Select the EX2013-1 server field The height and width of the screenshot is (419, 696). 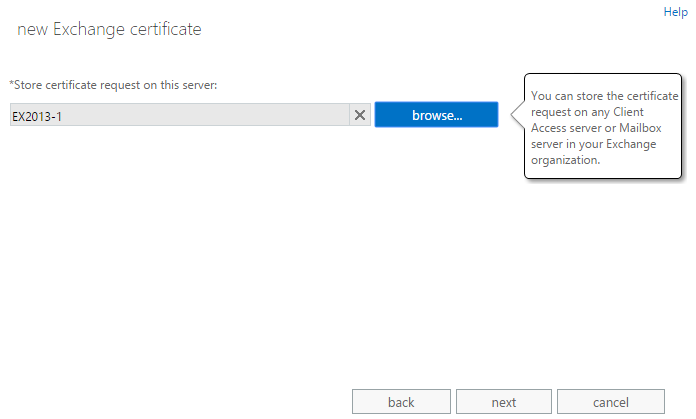(x=180, y=115)
